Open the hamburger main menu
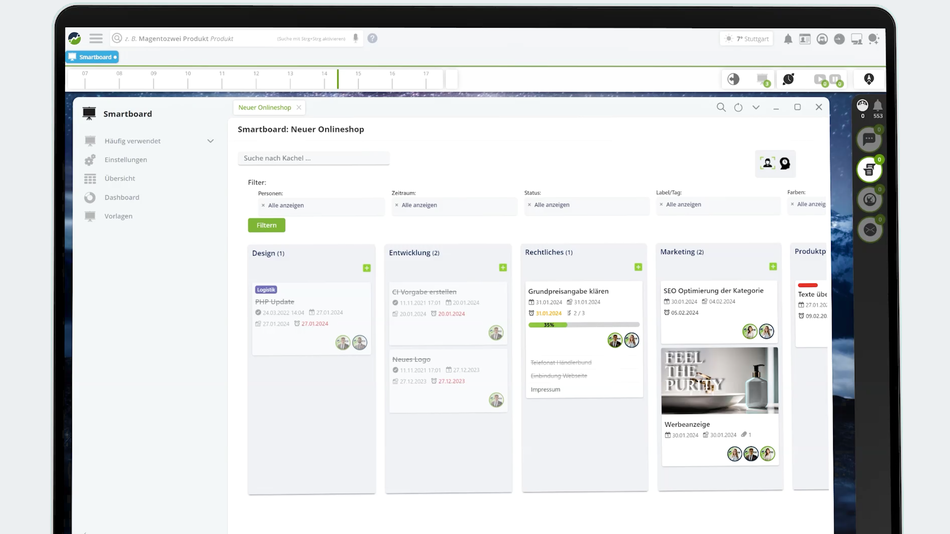This screenshot has height=534, width=950. point(96,38)
